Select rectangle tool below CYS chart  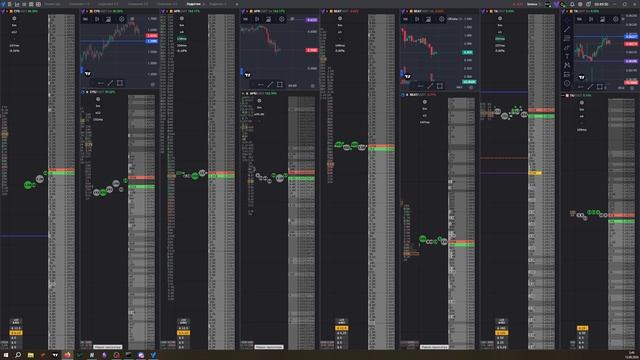click(120, 83)
